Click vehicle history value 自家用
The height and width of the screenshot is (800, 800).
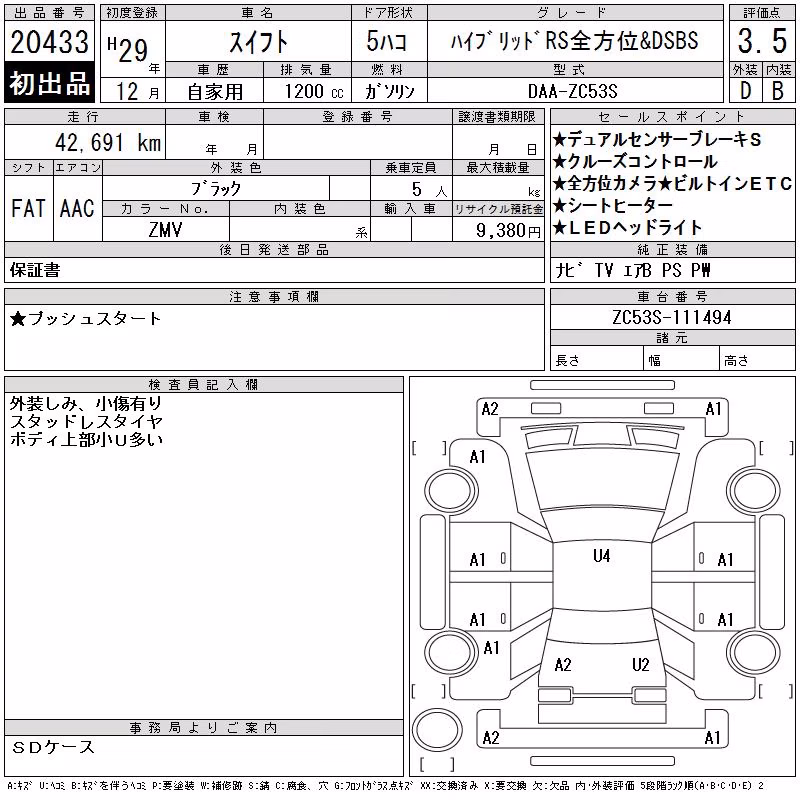(x=215, y=92)
